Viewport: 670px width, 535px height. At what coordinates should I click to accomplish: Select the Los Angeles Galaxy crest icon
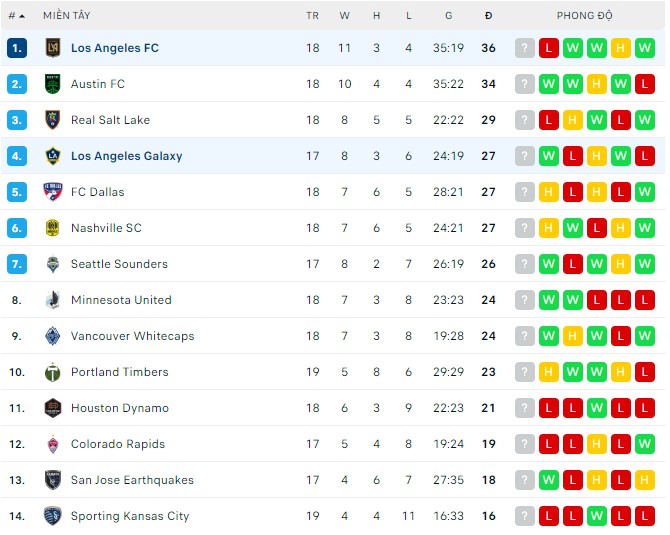tap(53, 156)
